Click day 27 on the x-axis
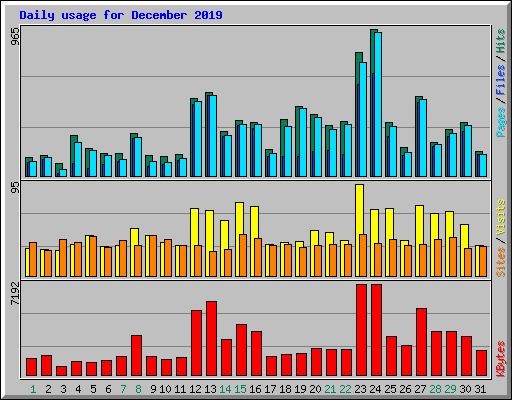 [420, 389]
